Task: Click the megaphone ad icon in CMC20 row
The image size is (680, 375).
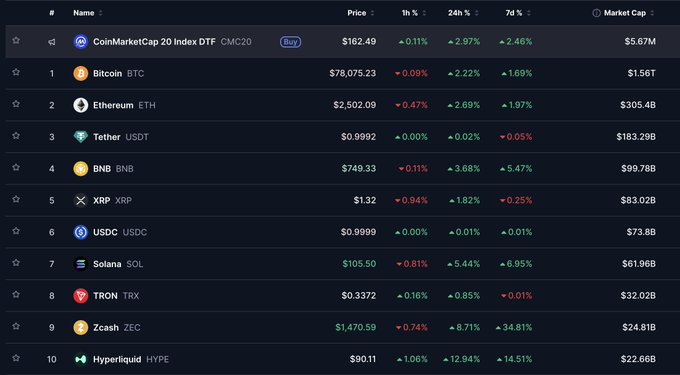Action: 52,42
